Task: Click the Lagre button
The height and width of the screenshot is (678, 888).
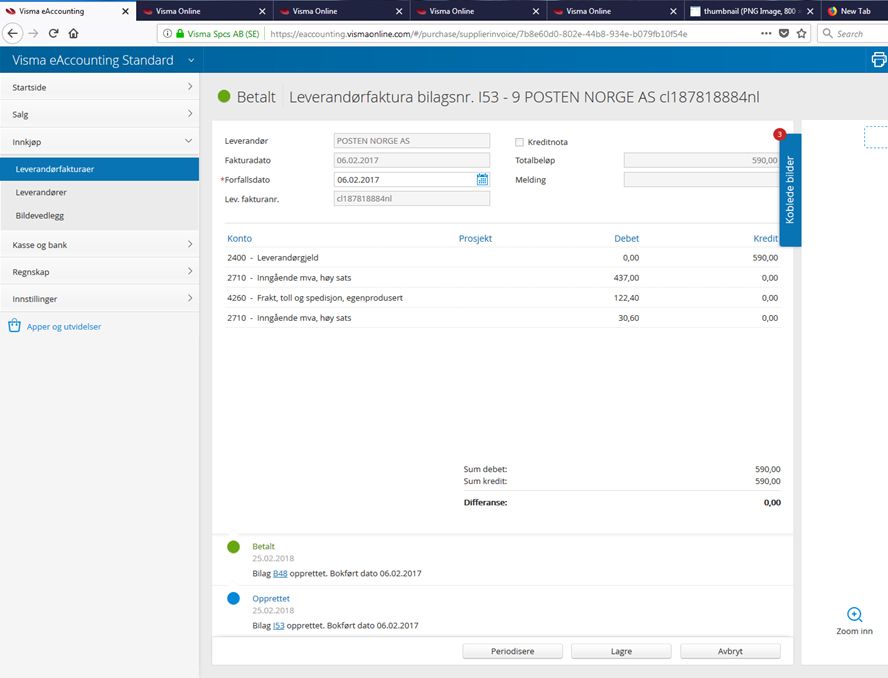Action: 621,651
